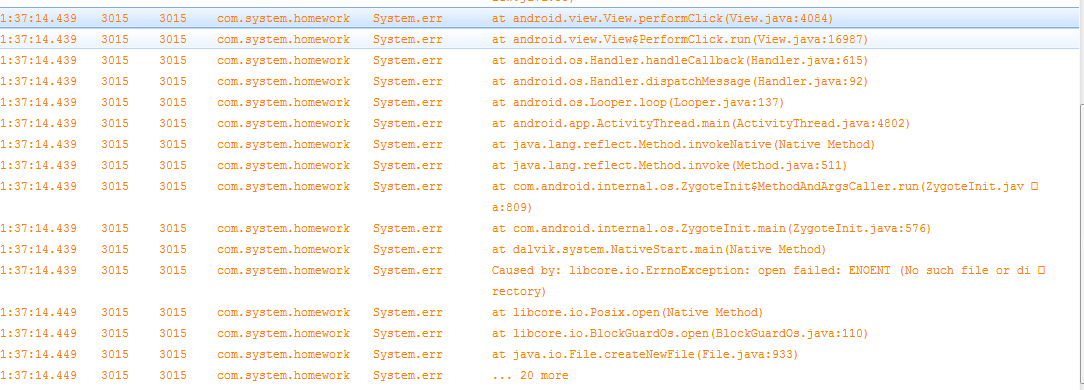
Task: Select the '... 20 more' log row
Action: coord(539,375)
